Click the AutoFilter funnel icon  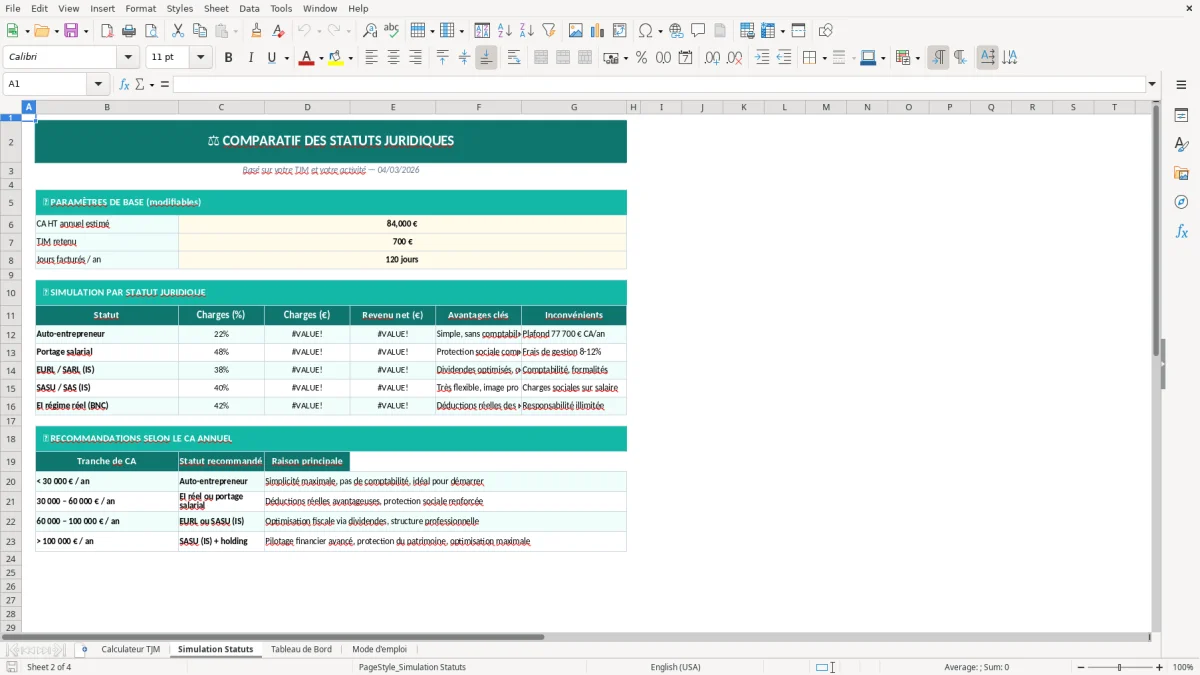[549, 31]
